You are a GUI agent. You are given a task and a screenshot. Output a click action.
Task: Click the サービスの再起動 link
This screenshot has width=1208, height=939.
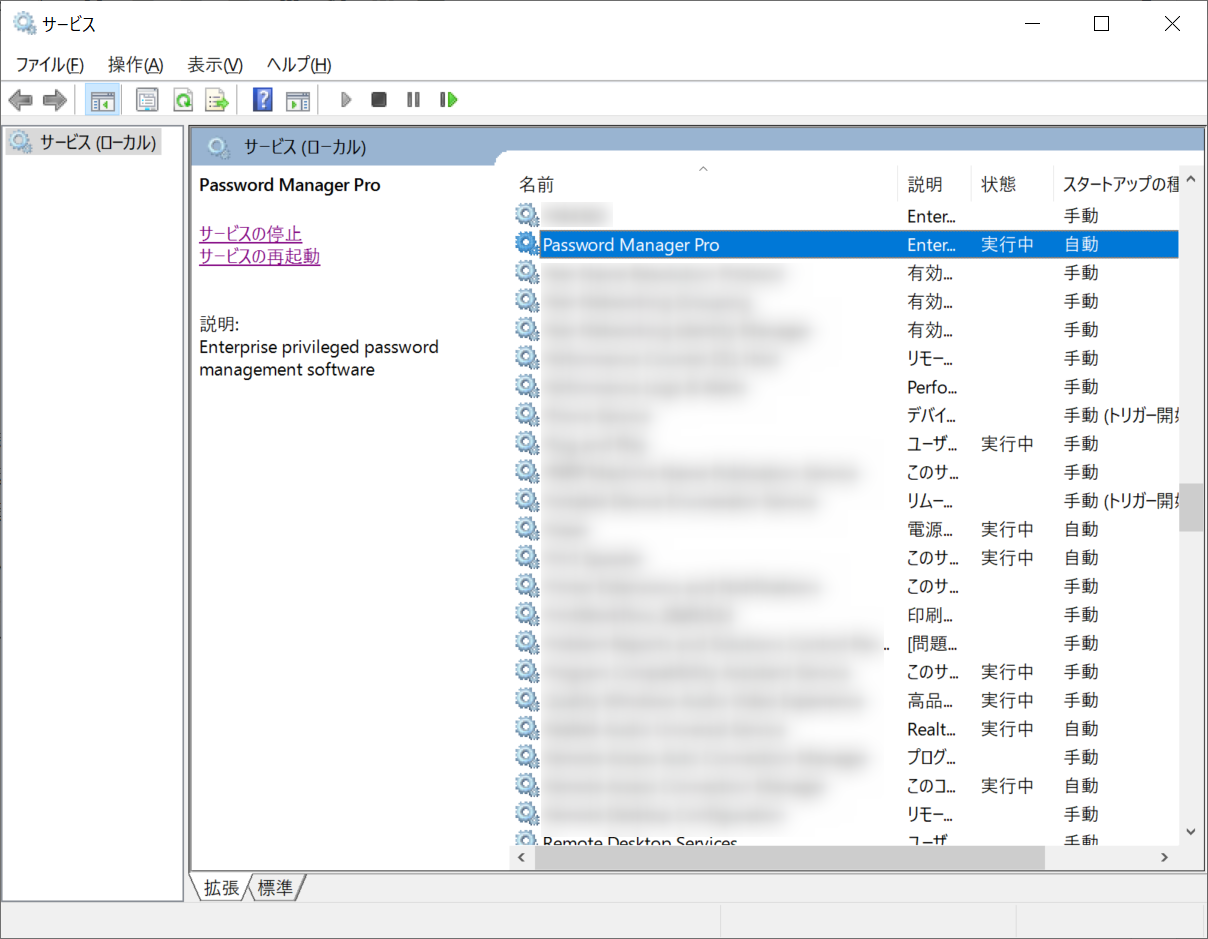pos(259,256)
